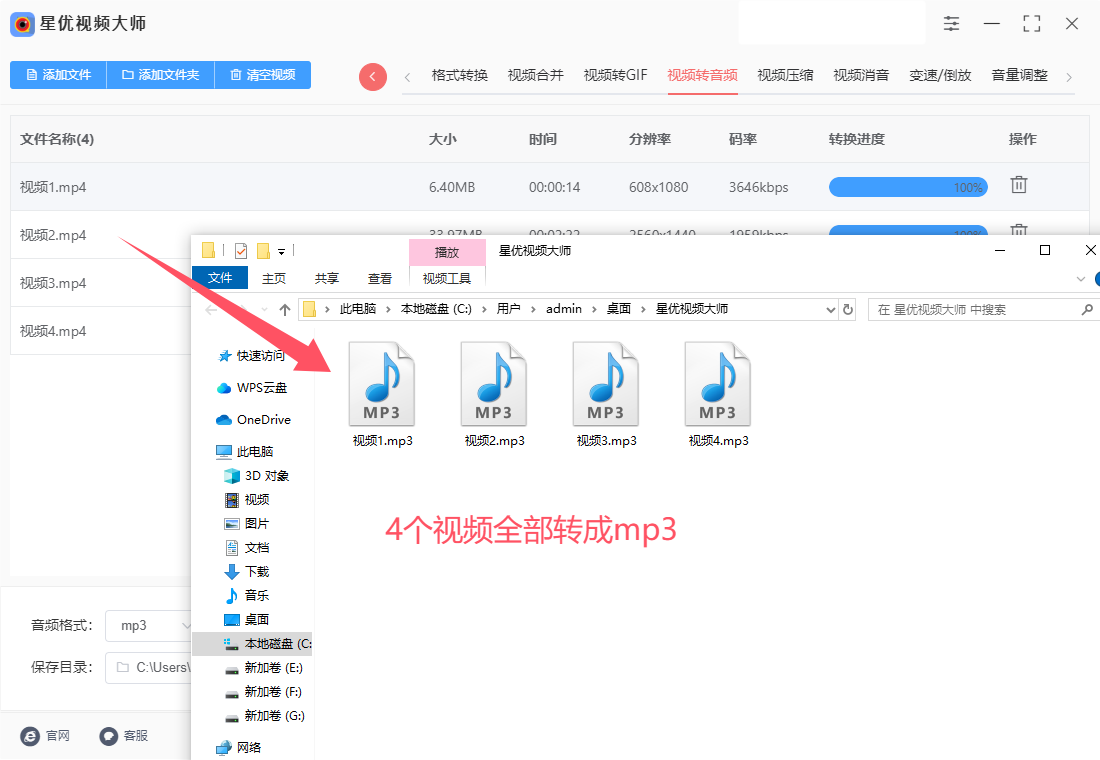The height and width of the screenshot is (760, 1100).
Task: Open the settings sliders icon in title bar
Action: pos(951,24)
